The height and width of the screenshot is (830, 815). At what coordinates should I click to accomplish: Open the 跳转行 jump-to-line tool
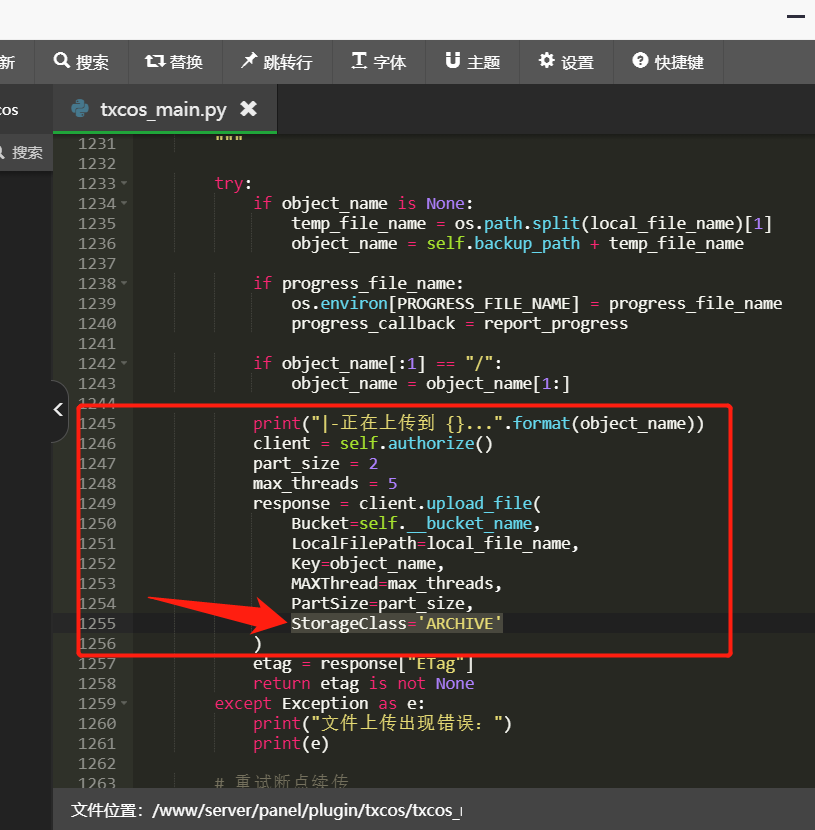coord(276,62)
